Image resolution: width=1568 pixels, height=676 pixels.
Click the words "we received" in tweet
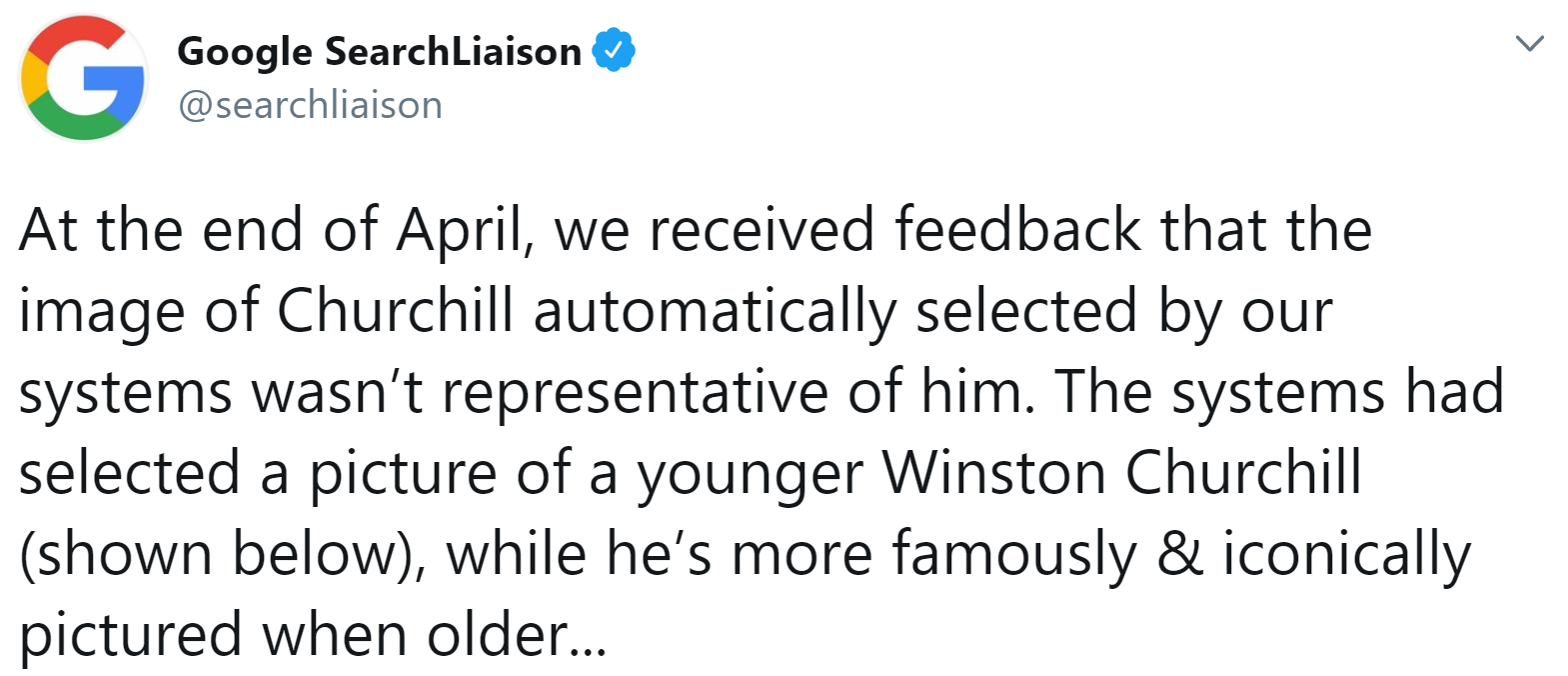tap(715, 230)
